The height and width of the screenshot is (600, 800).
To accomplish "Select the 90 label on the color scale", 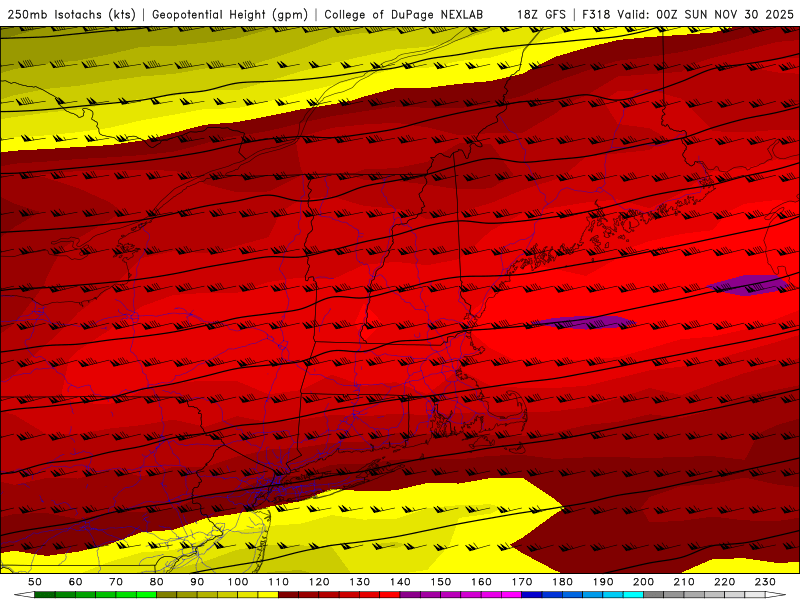I will pyautogui.click(x=197, y=582).
